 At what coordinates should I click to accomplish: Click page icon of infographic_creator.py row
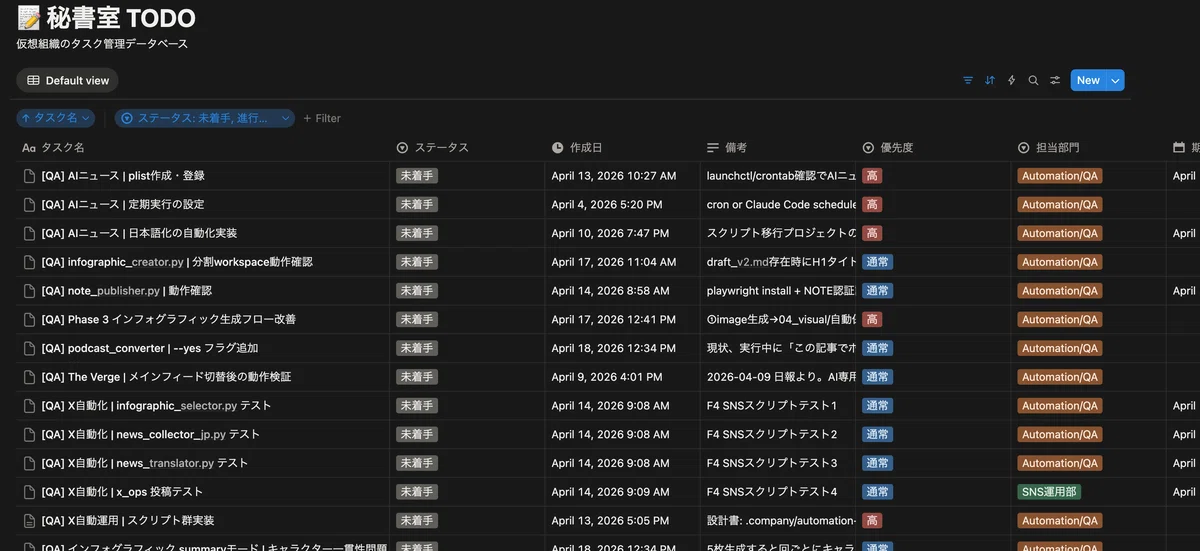coord(29,262)
